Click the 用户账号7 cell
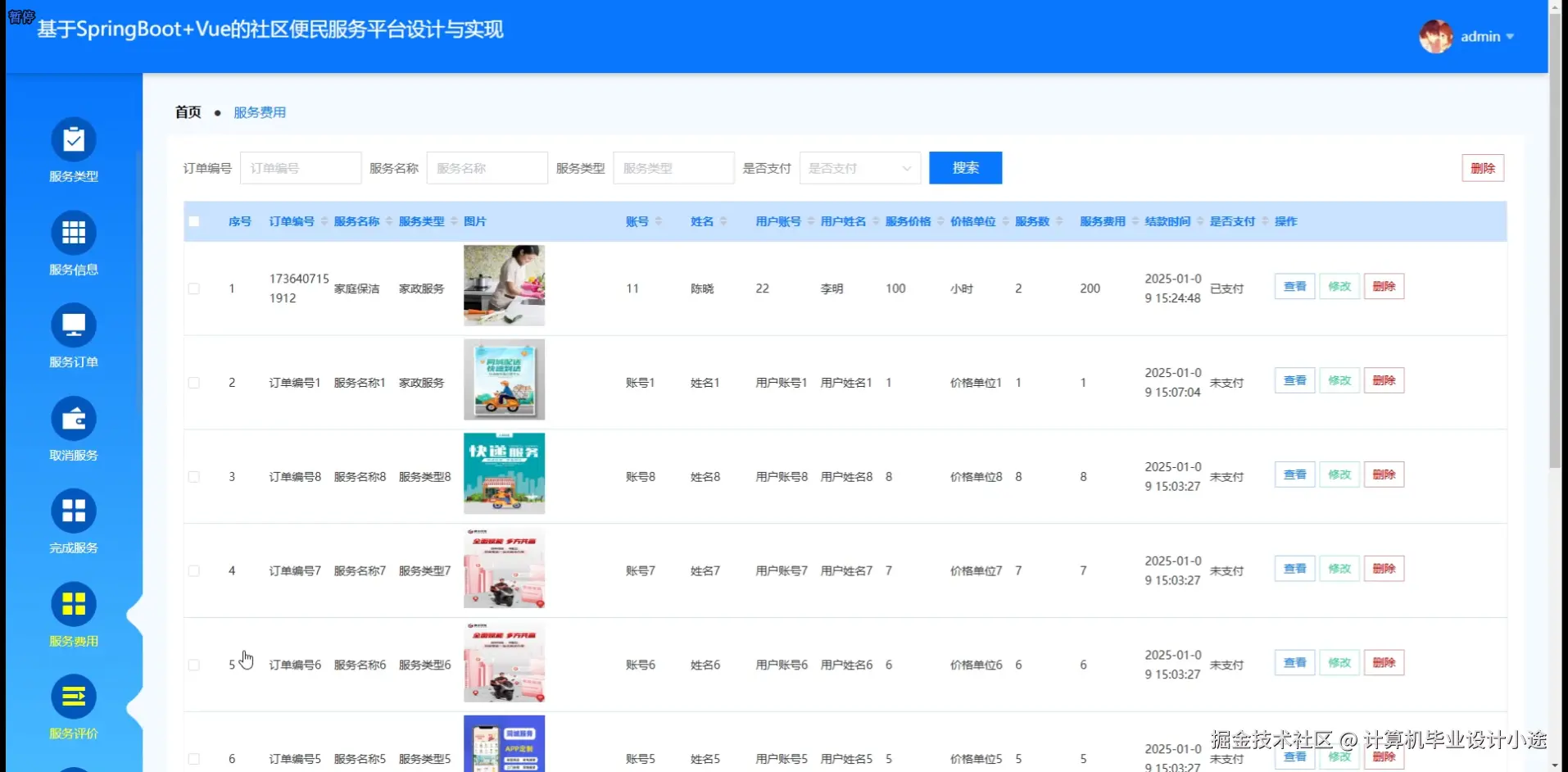Viewport: 1568px width, 772px height. click(x=782, y=571)
